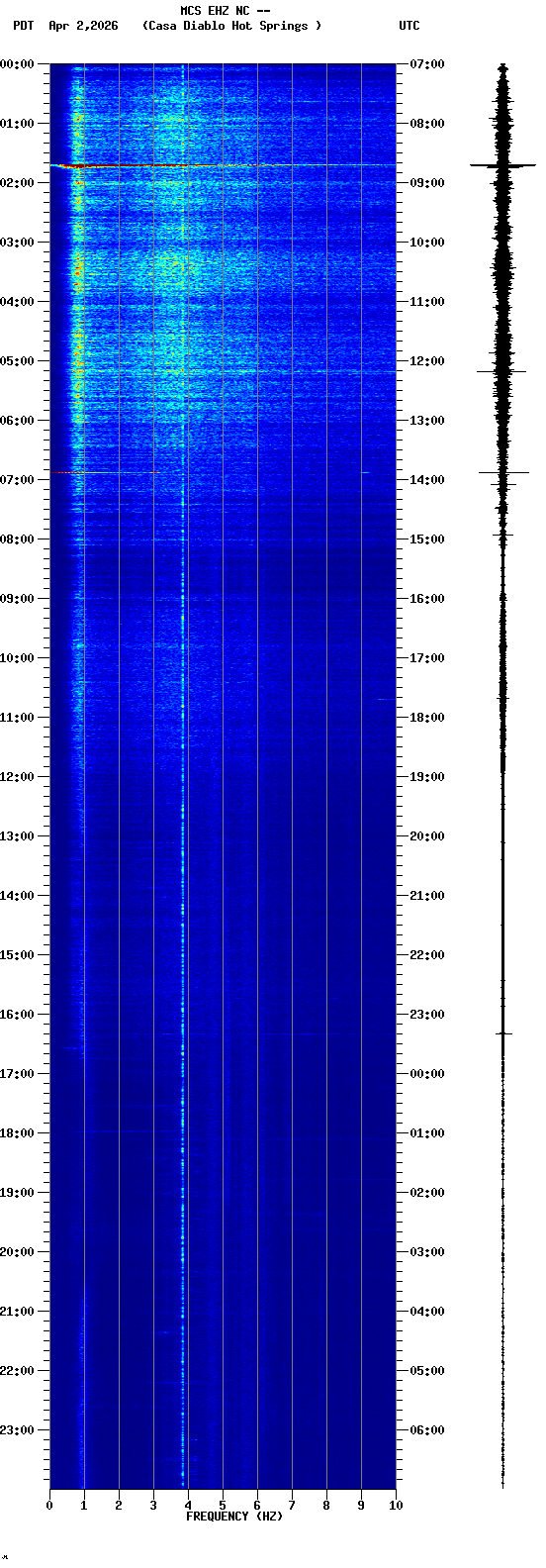Click the '2' frequency axis tick label

(x=119, y=1506)
